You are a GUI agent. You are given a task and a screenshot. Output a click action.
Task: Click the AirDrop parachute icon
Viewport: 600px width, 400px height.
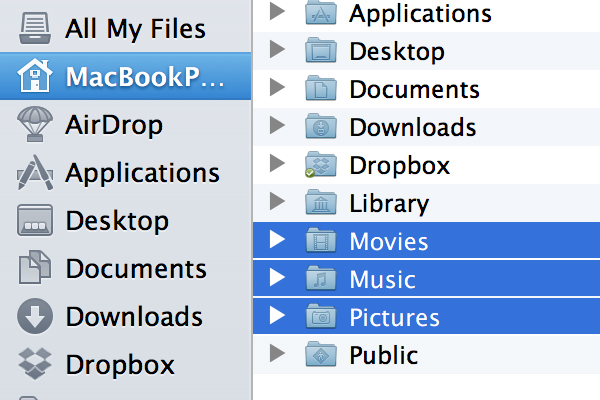pos(35,124)
